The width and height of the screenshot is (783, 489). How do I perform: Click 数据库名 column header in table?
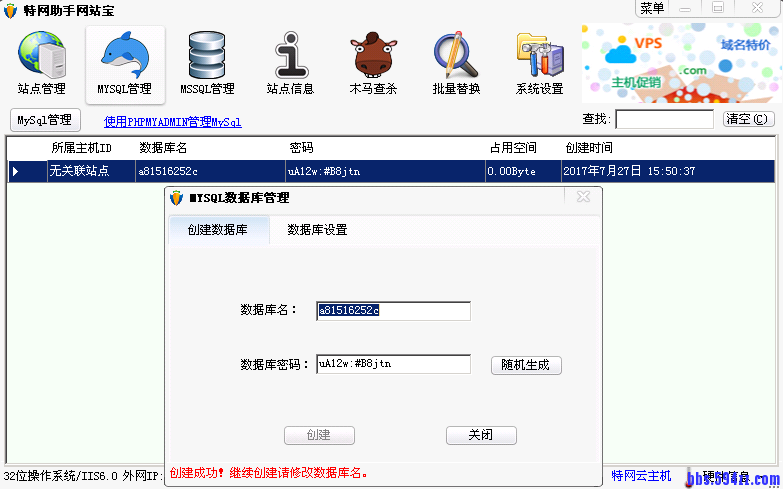163,148
